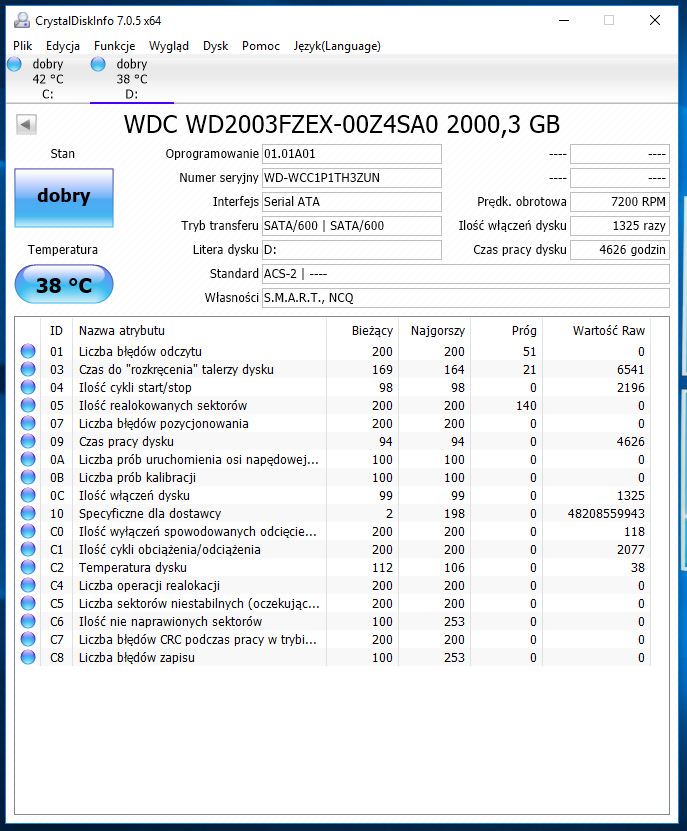Click the status orb for attribute C1
The image size is (687, 831).
click(28, 550)
